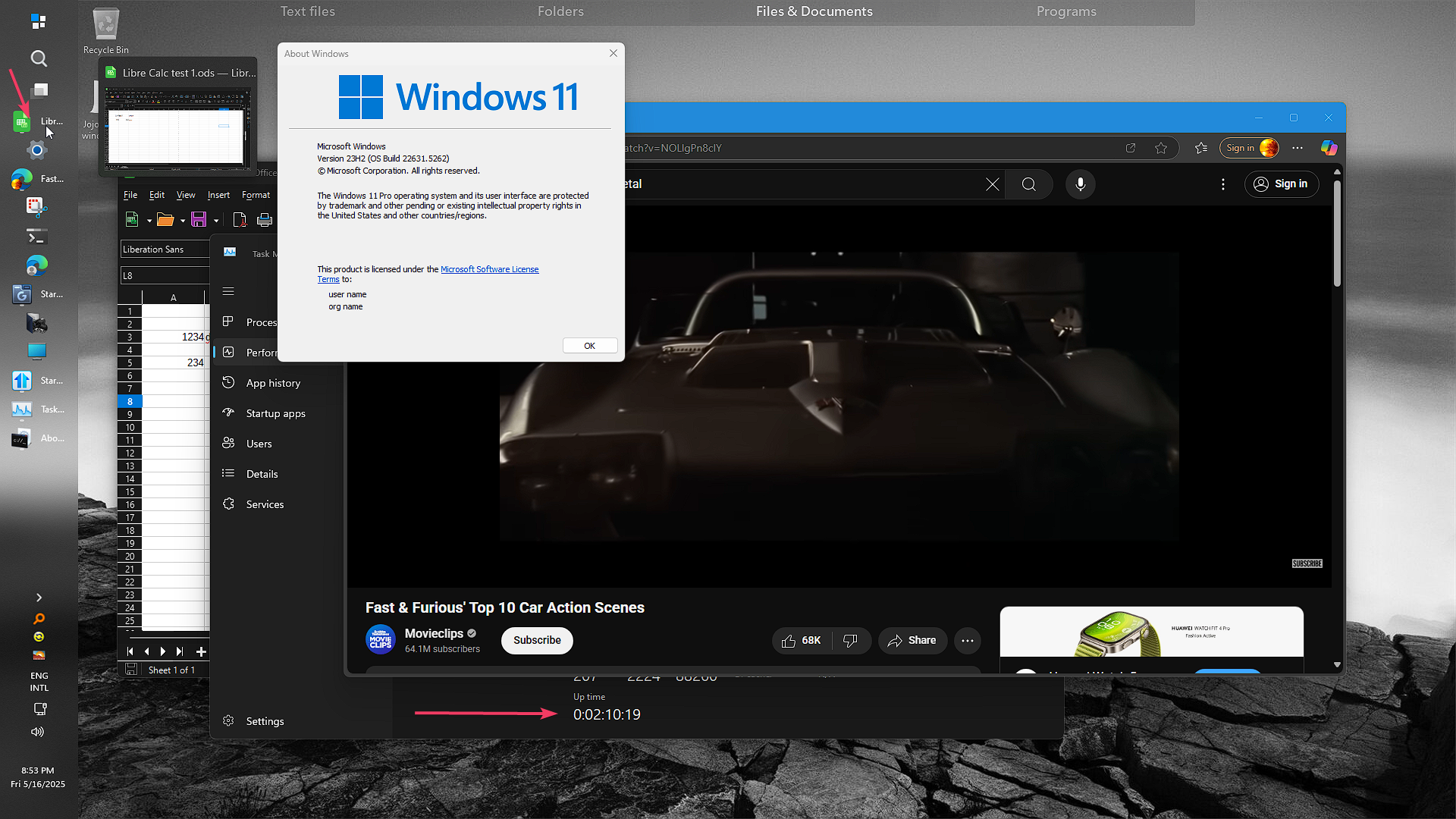Switch to Task Manager taskbar icon
1456x819 pixels.
pyautogui.click(x=22, y=409)
